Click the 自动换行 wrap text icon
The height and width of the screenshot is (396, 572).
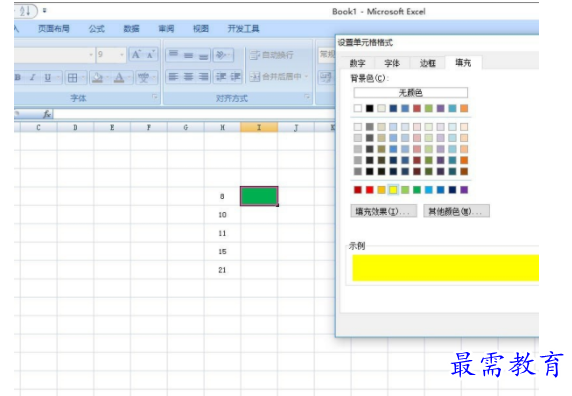click(x=255, y=55)
